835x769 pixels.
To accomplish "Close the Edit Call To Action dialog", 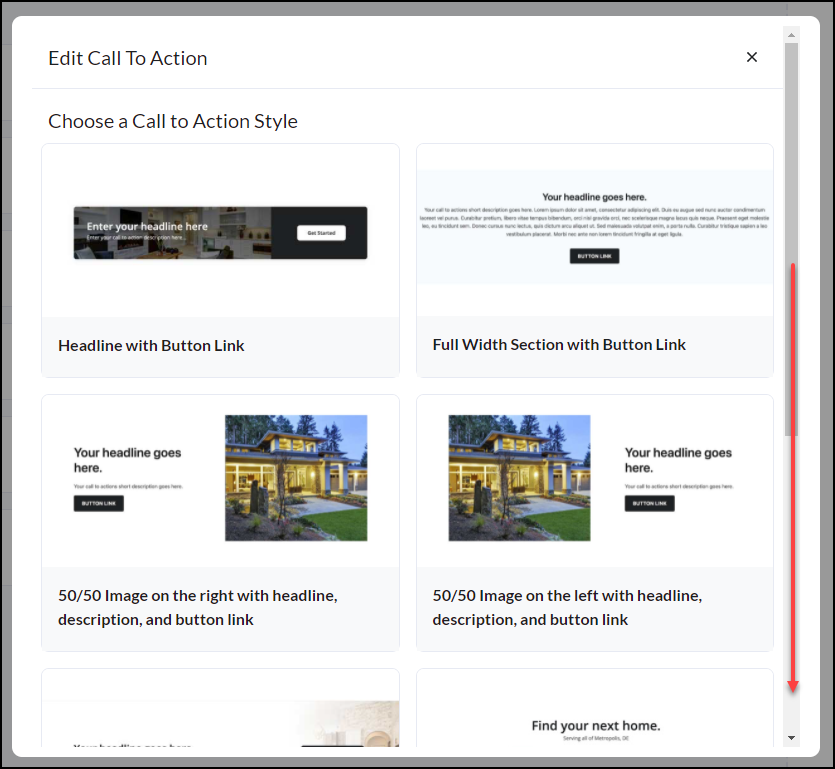I will click(x=751, y=57).
